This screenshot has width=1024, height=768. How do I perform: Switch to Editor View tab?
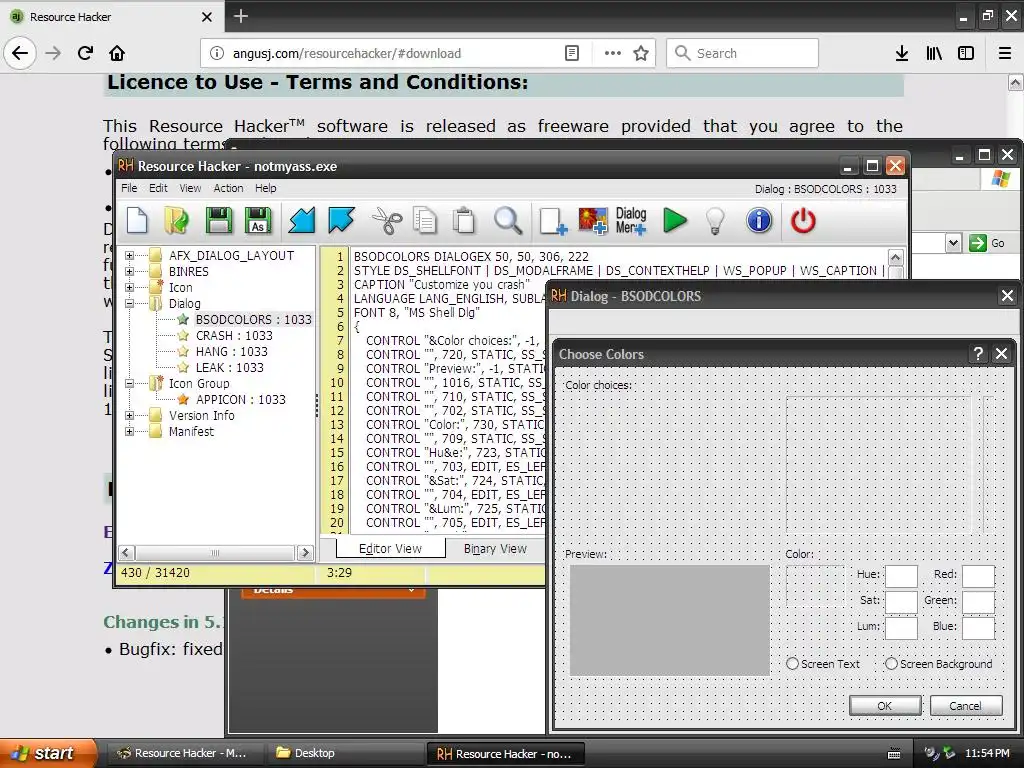pos(391,549)
